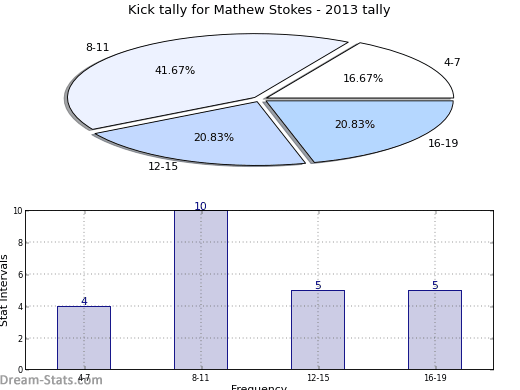Click the 16-19 x-axis tick label
This screenshot has height=390, width=520.
[435, 378]
